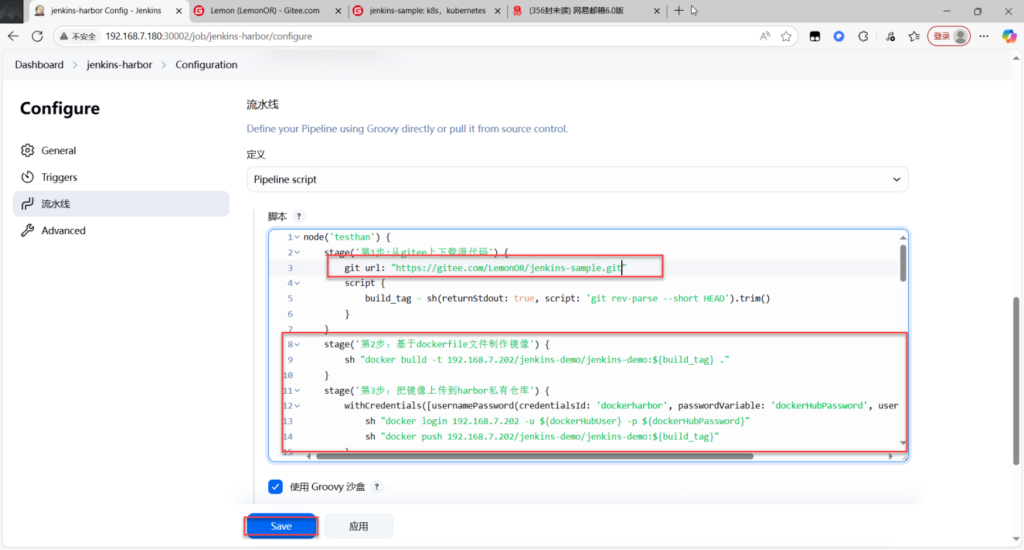Click the help icon next to 脚本

[298, 216]
